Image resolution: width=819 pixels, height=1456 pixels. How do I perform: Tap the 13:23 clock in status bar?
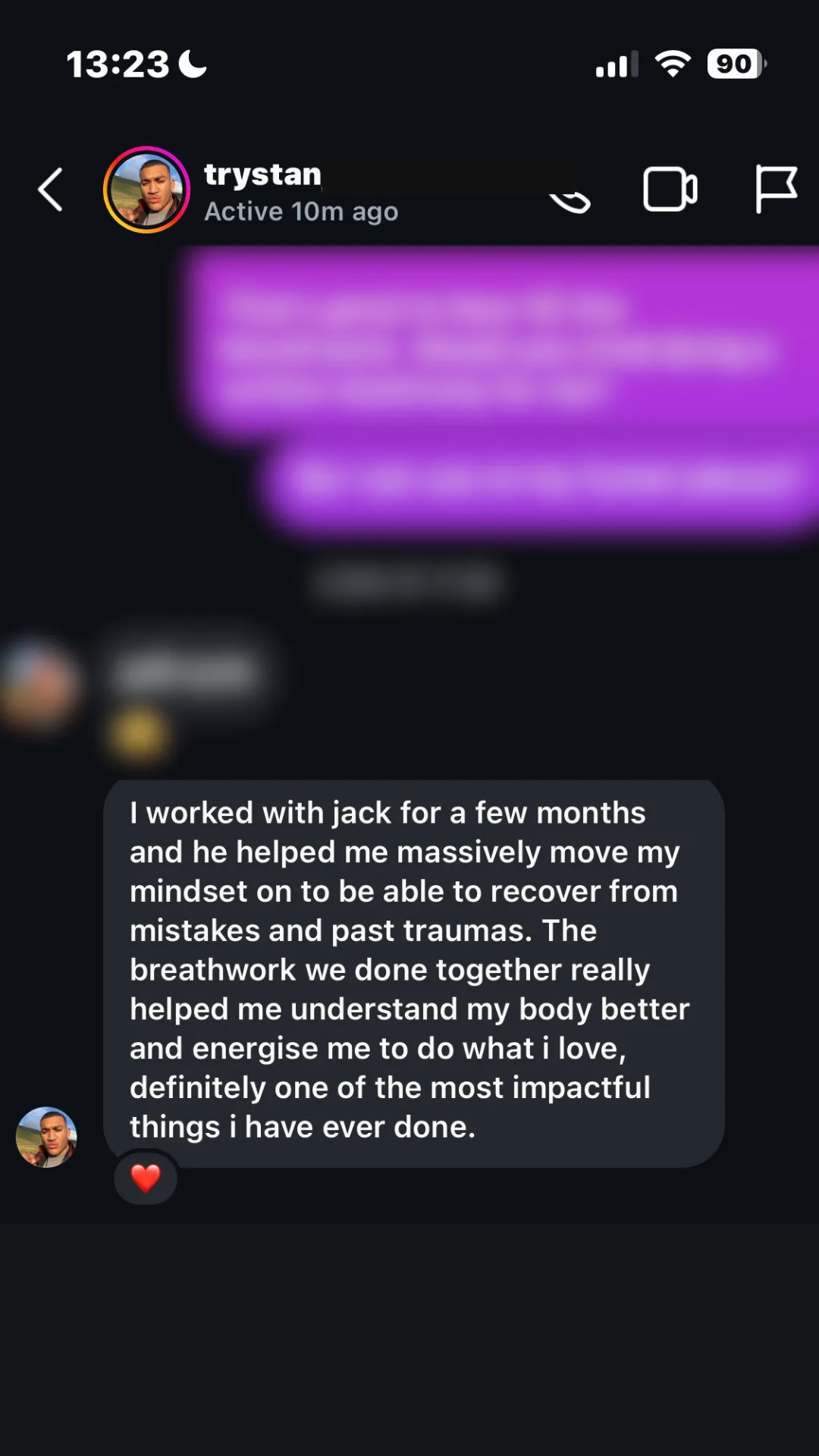[118, 64]
